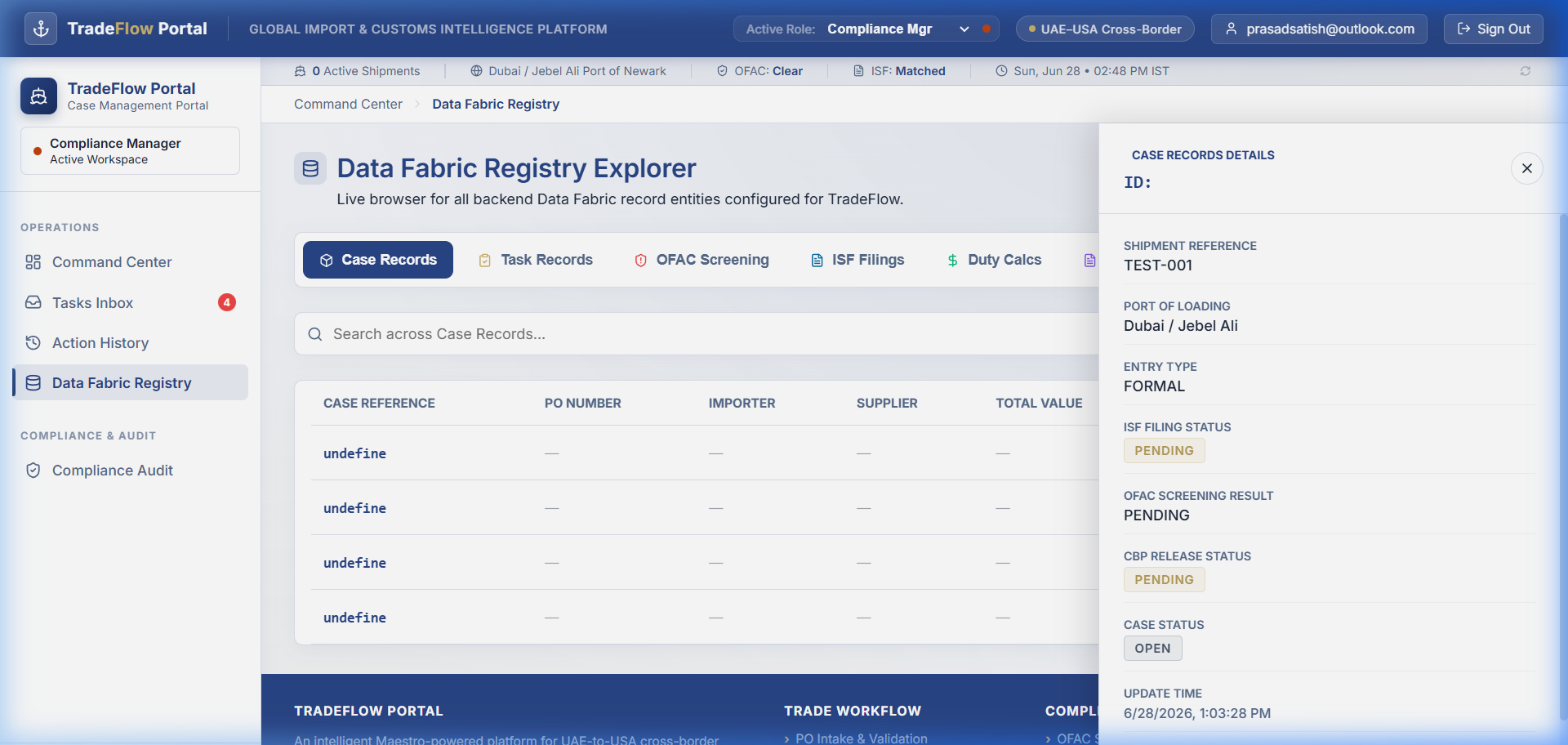Screen dimensions: 1568x745
Task: Open Command Center in sidebar
Action: pyautogui.click(x=131, y=262)
